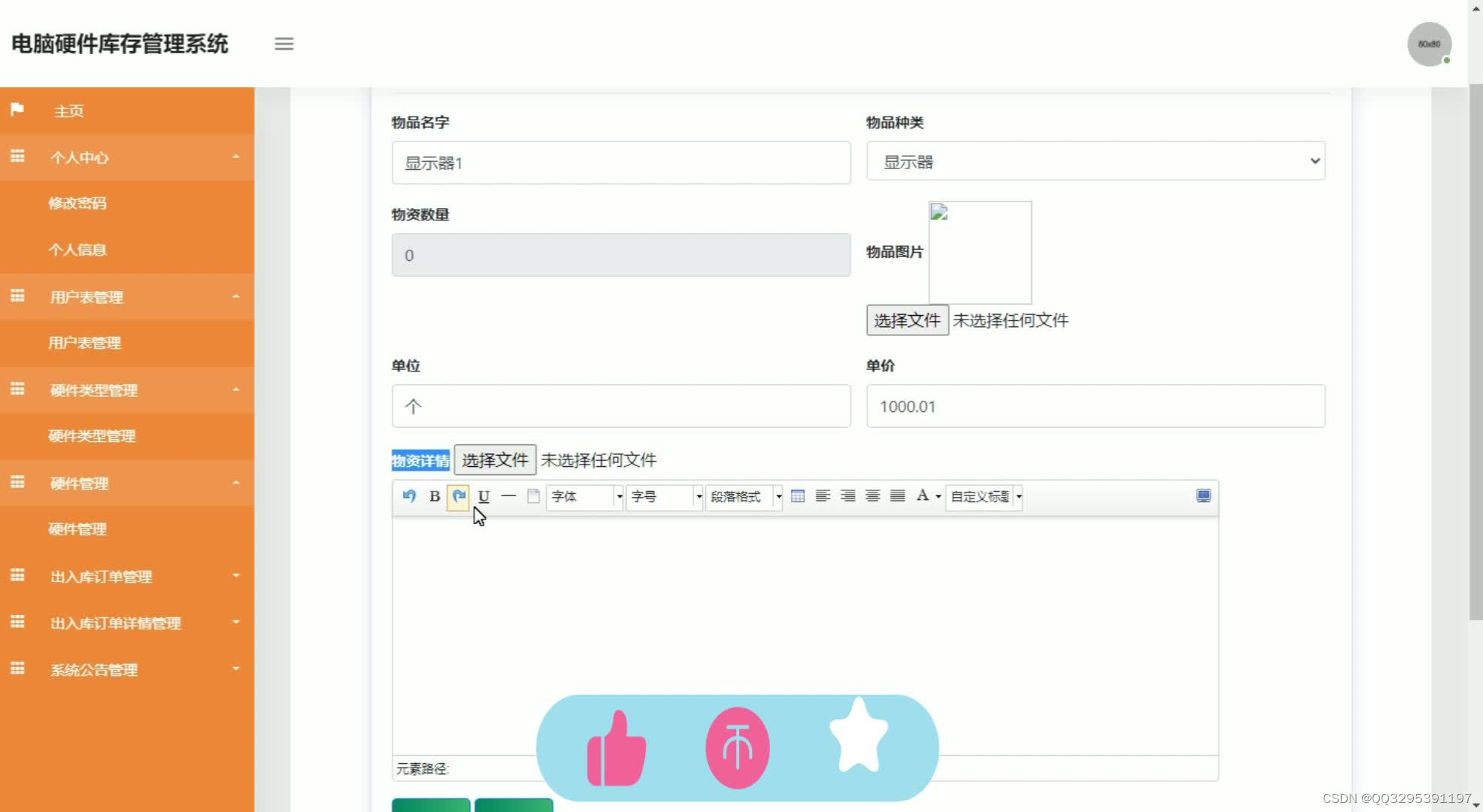Click the pink coin icon

pyautogui.click(x=737, y=748)
